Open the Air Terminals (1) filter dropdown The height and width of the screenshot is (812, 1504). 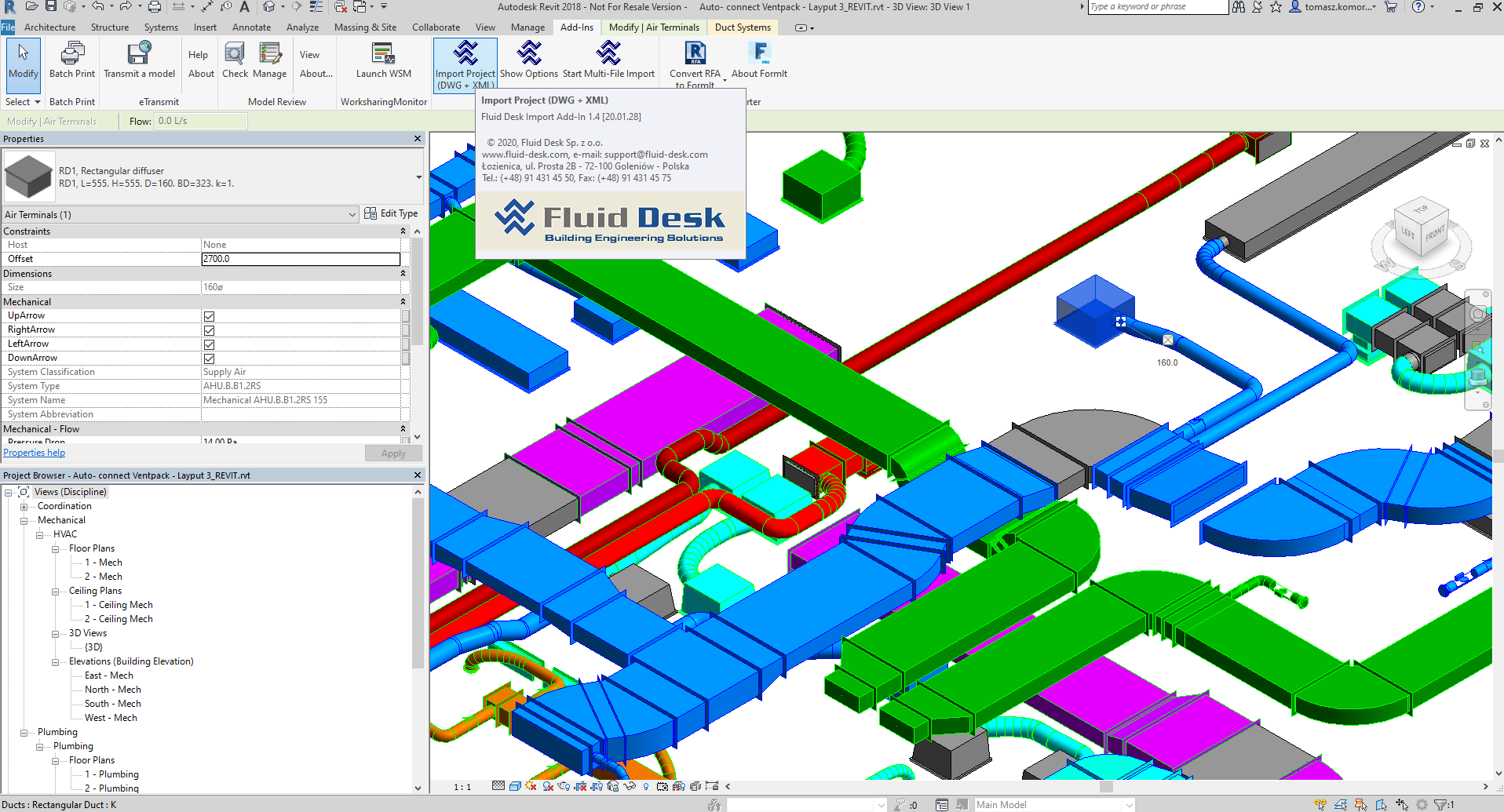tap(352, 215)
